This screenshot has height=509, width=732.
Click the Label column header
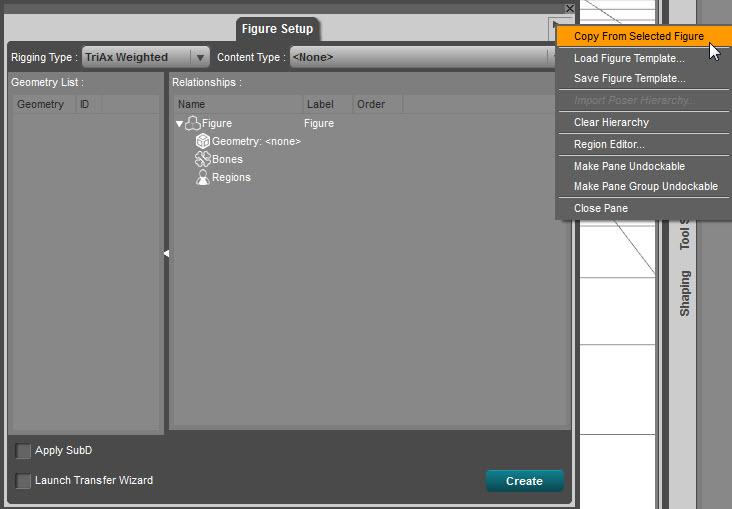coord(328,104)
